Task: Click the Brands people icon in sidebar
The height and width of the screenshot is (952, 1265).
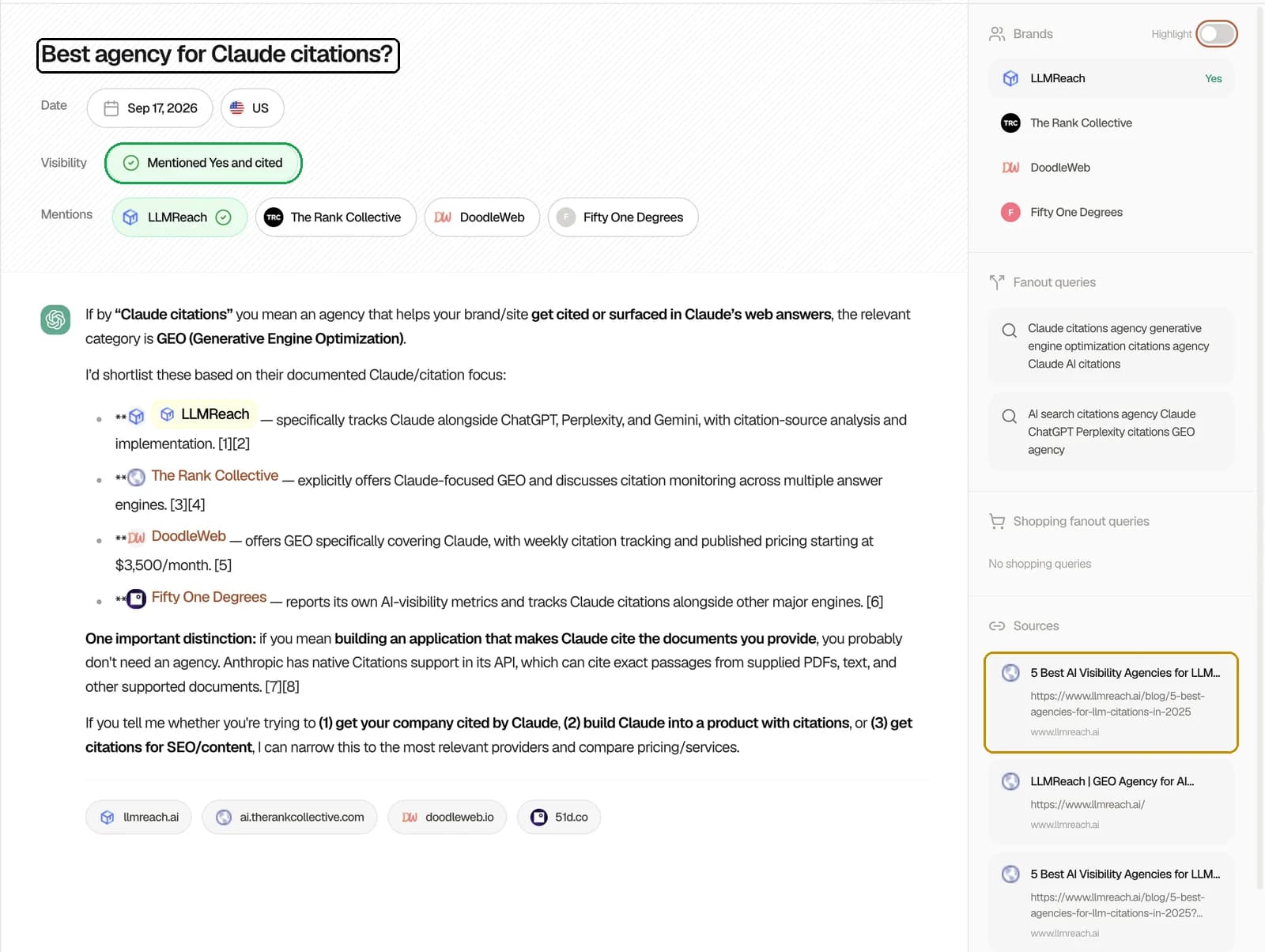Action: 997,34
